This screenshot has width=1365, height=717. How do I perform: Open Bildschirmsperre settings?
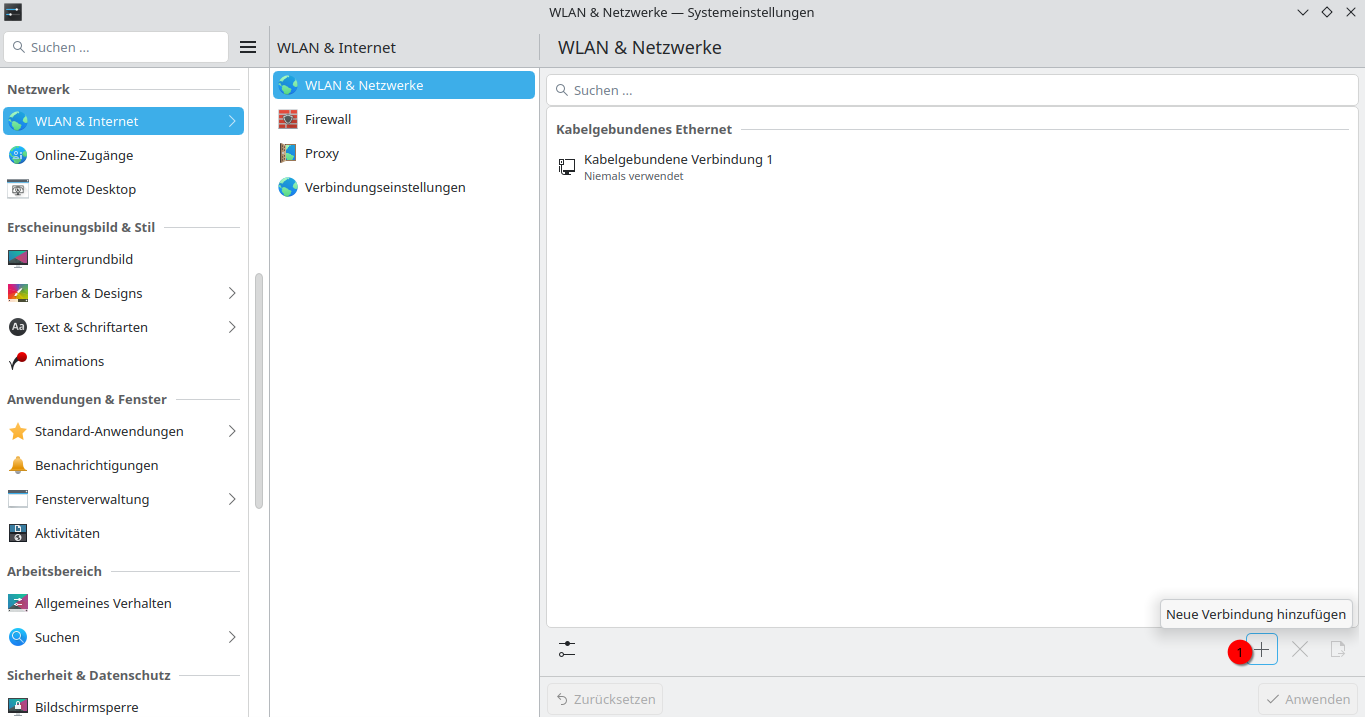(85, 707)
